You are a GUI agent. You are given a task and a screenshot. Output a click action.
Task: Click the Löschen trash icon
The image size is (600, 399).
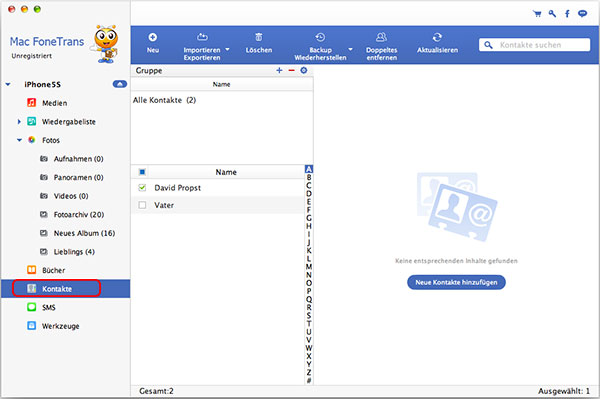pos(259,37)
